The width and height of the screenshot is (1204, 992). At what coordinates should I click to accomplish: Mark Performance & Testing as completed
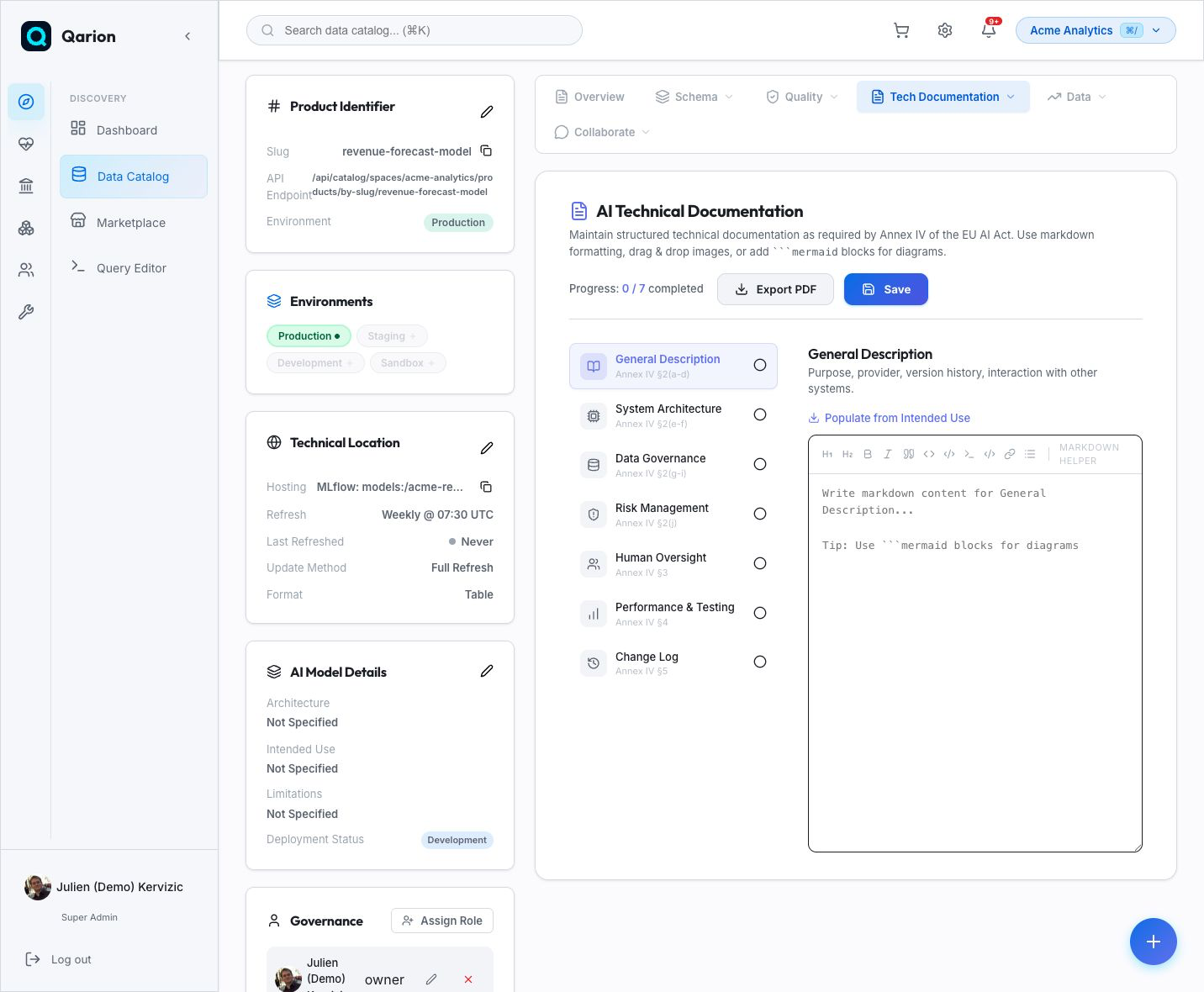[760, 613]
